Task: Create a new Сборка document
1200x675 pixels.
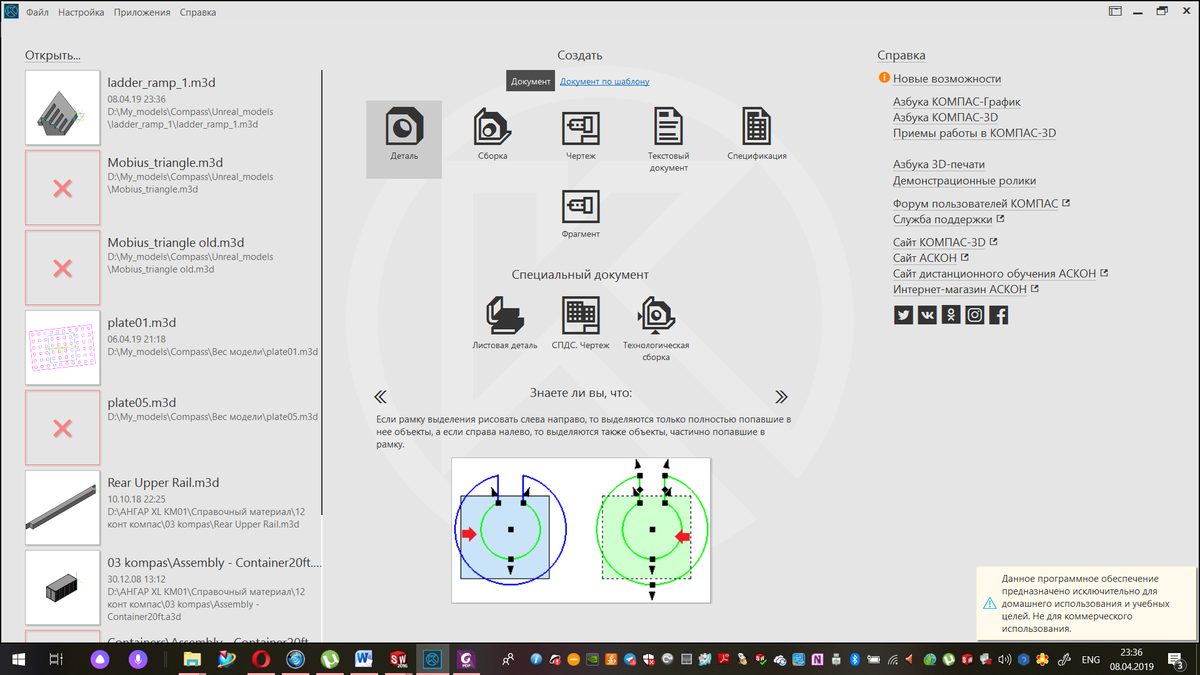Action: coord(492,134)
